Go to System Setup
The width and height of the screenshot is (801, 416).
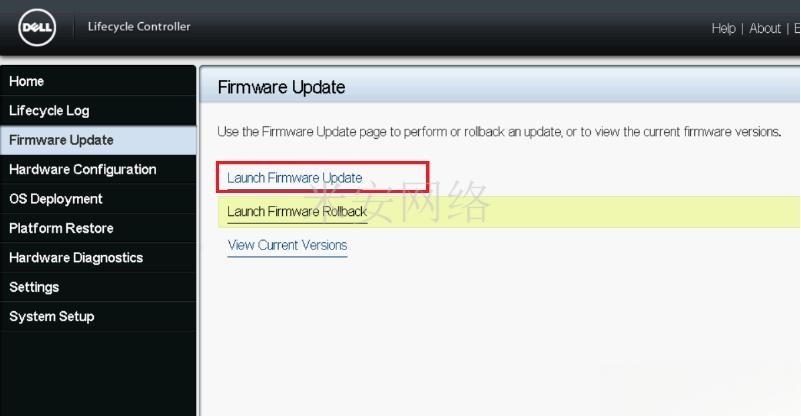(x=98, y=316)
